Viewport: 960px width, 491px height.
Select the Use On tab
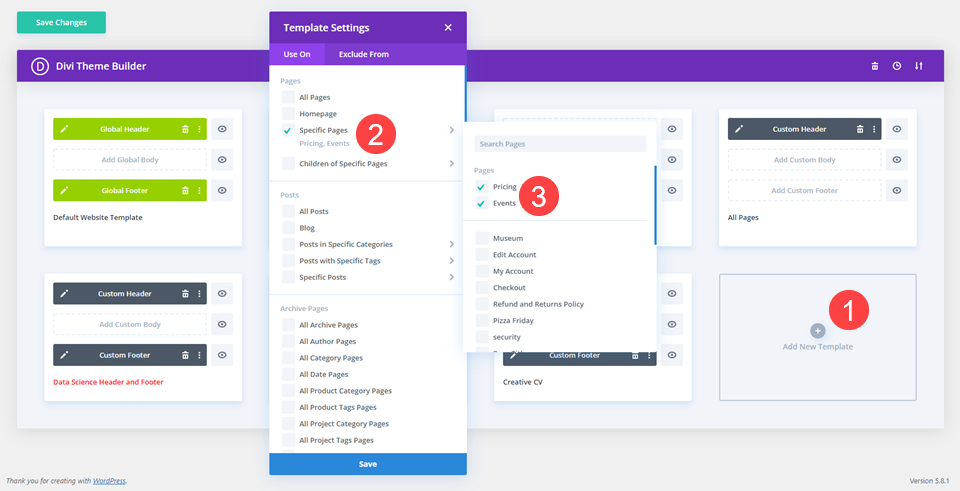click(297, 54)
